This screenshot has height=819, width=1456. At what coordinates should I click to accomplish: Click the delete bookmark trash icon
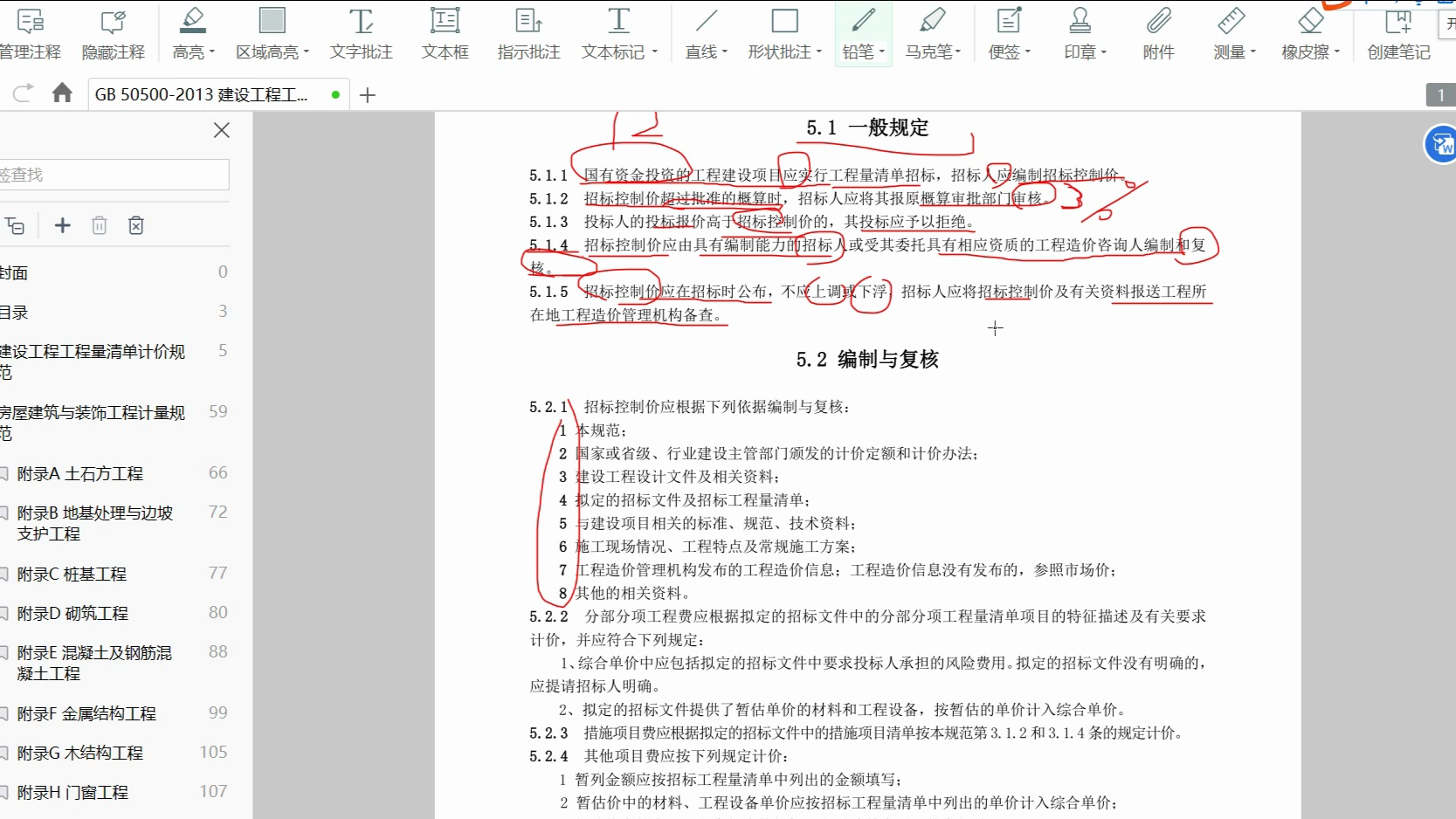pos(100,225)
